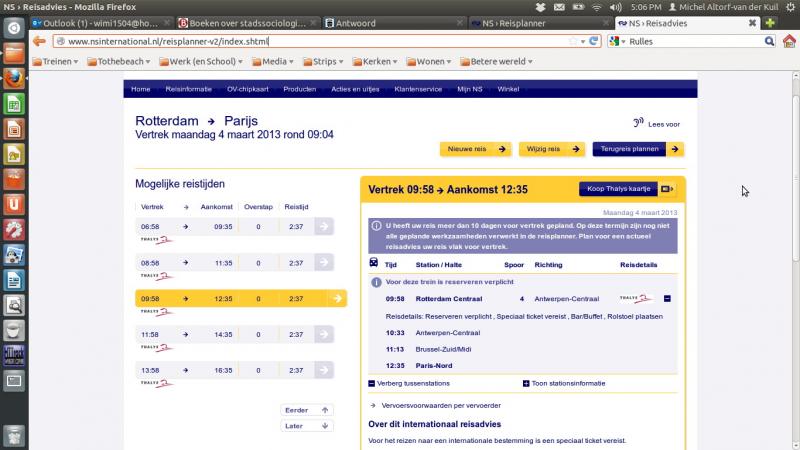The width and height of the screenshot is (800, 450).
Task: Open Wonen bookmarks folder
Action: coord(429,61)
